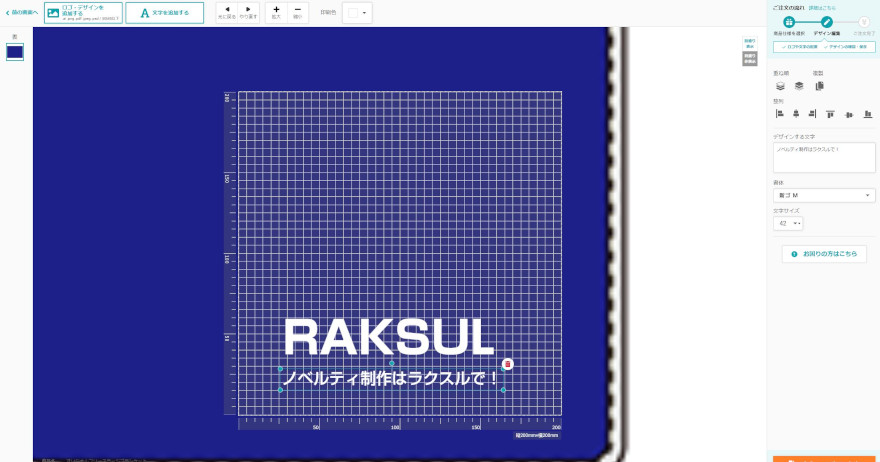880x462 pixels.
Task: Open the 印刷色 print color dropdown
Action: coord(357,13)
